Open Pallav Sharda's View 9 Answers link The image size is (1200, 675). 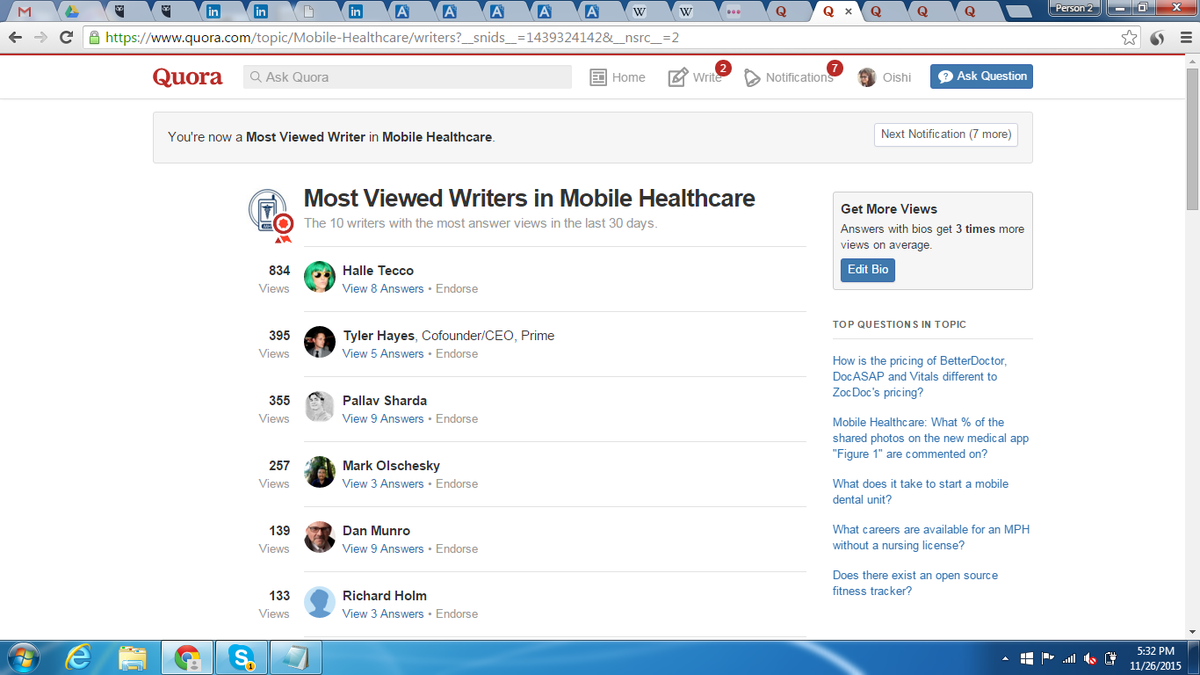point(383,419)
